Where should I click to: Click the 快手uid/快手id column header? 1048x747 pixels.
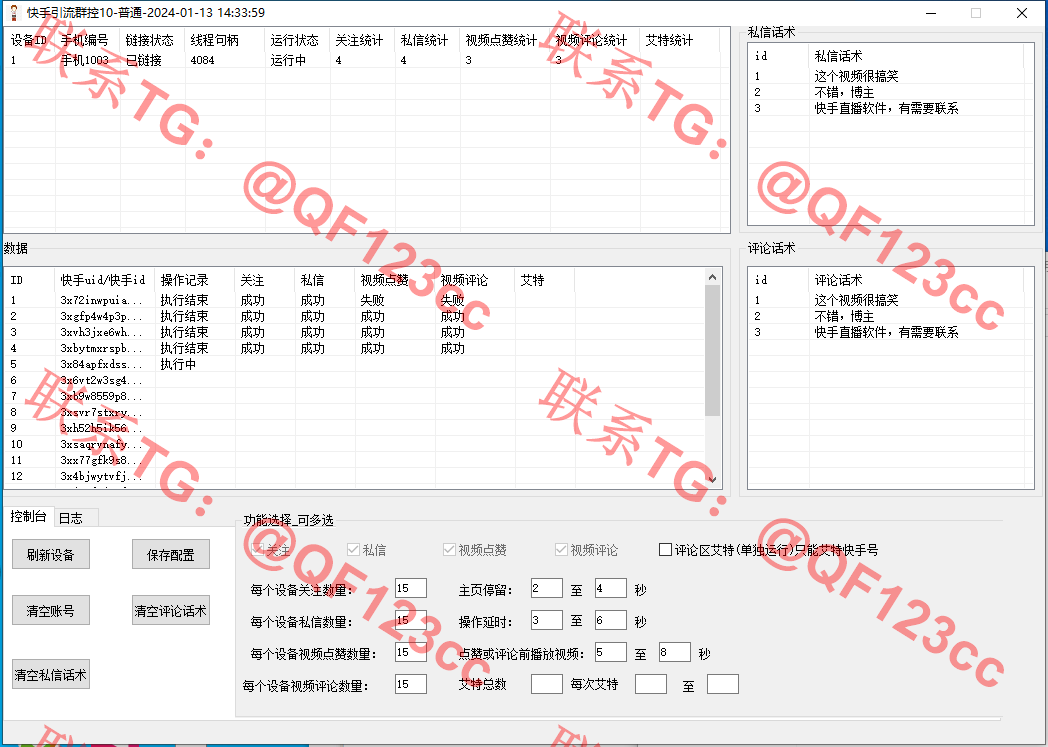(x=105, y=280)
